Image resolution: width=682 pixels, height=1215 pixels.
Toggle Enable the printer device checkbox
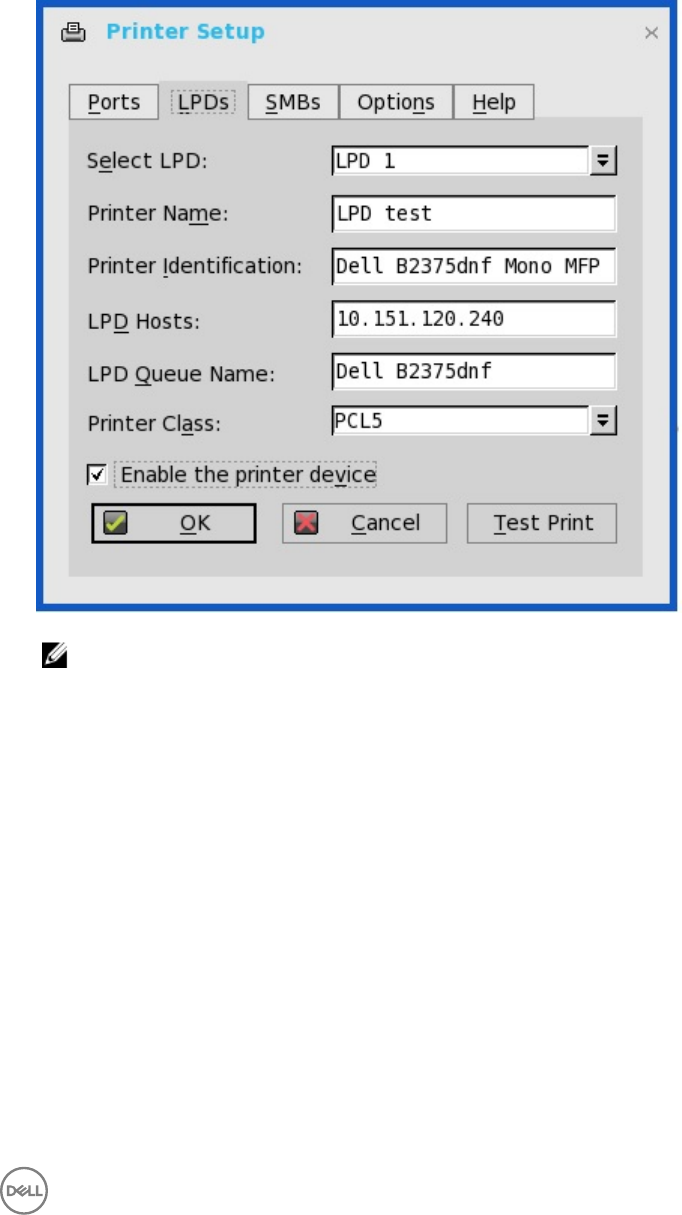[x=97, y=473]
